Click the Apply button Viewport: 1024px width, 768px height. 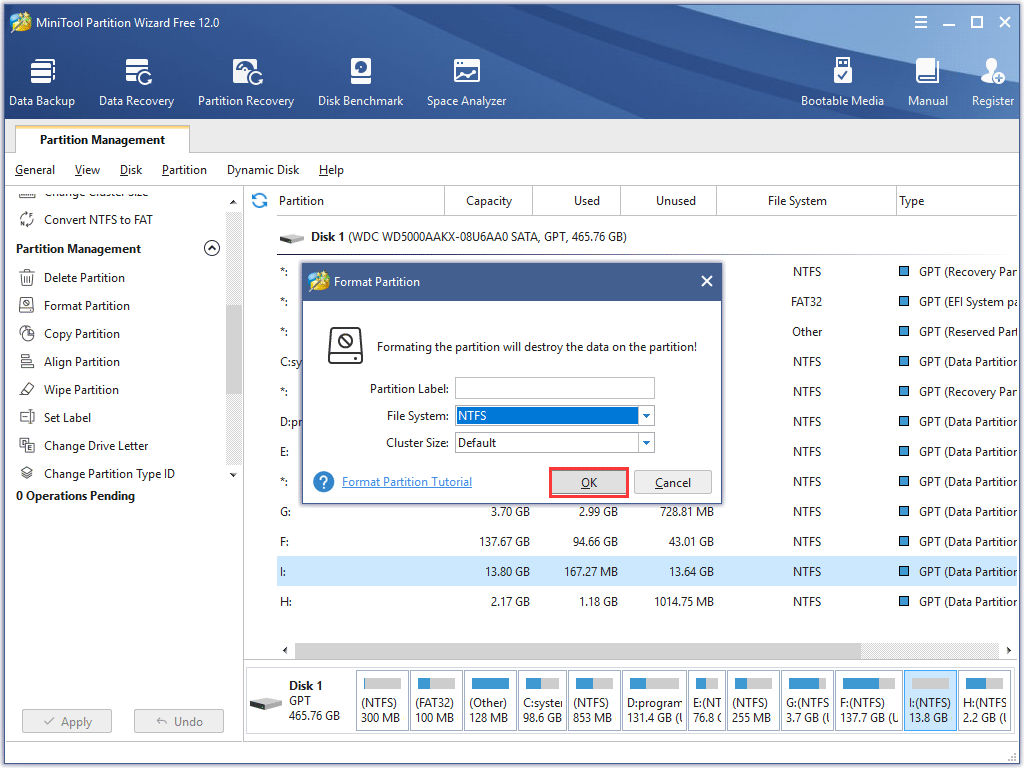pos(67,722)
